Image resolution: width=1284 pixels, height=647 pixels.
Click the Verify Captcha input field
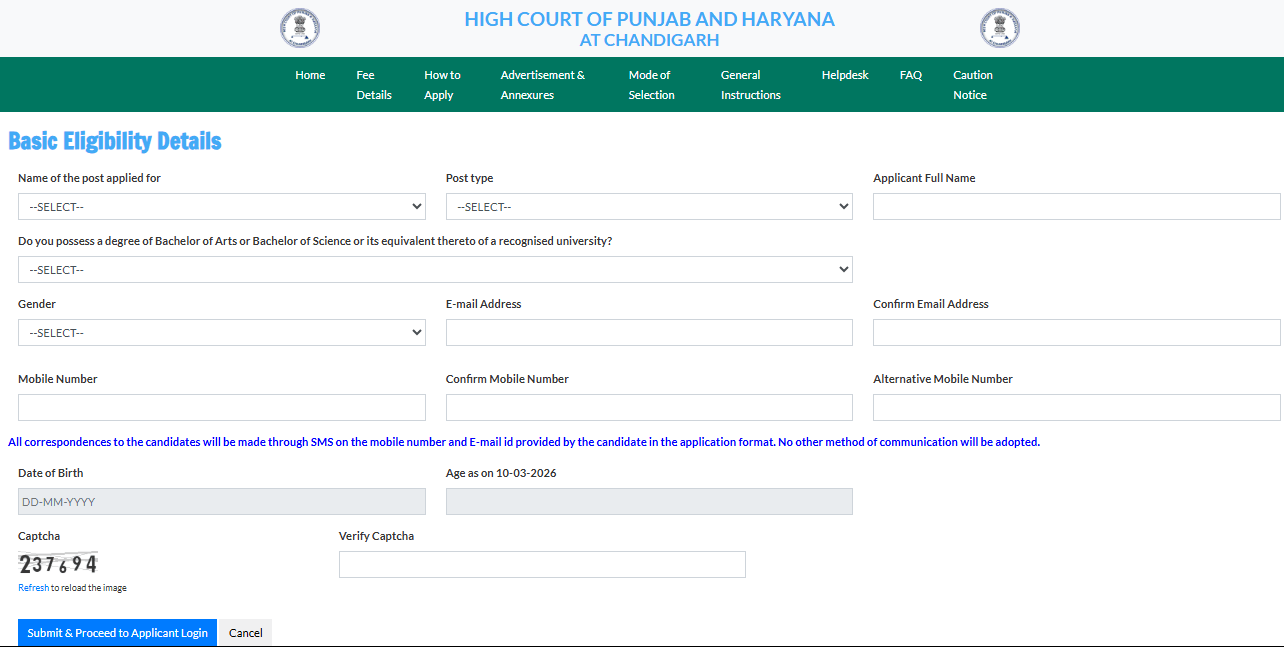point(541,564)
